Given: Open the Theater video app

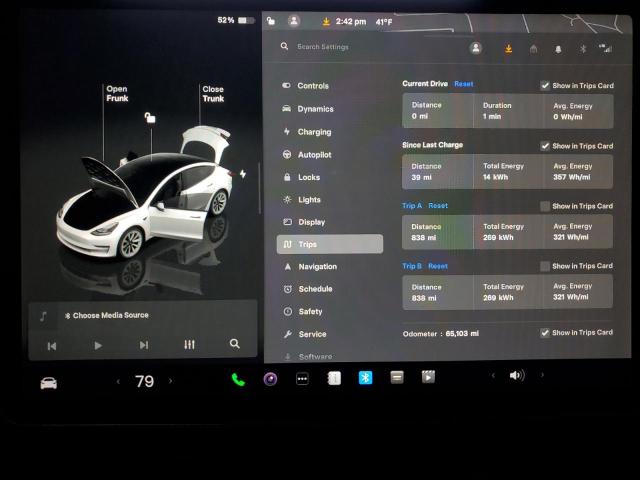Looking at the screenshot, I should (x=428, y=376).
